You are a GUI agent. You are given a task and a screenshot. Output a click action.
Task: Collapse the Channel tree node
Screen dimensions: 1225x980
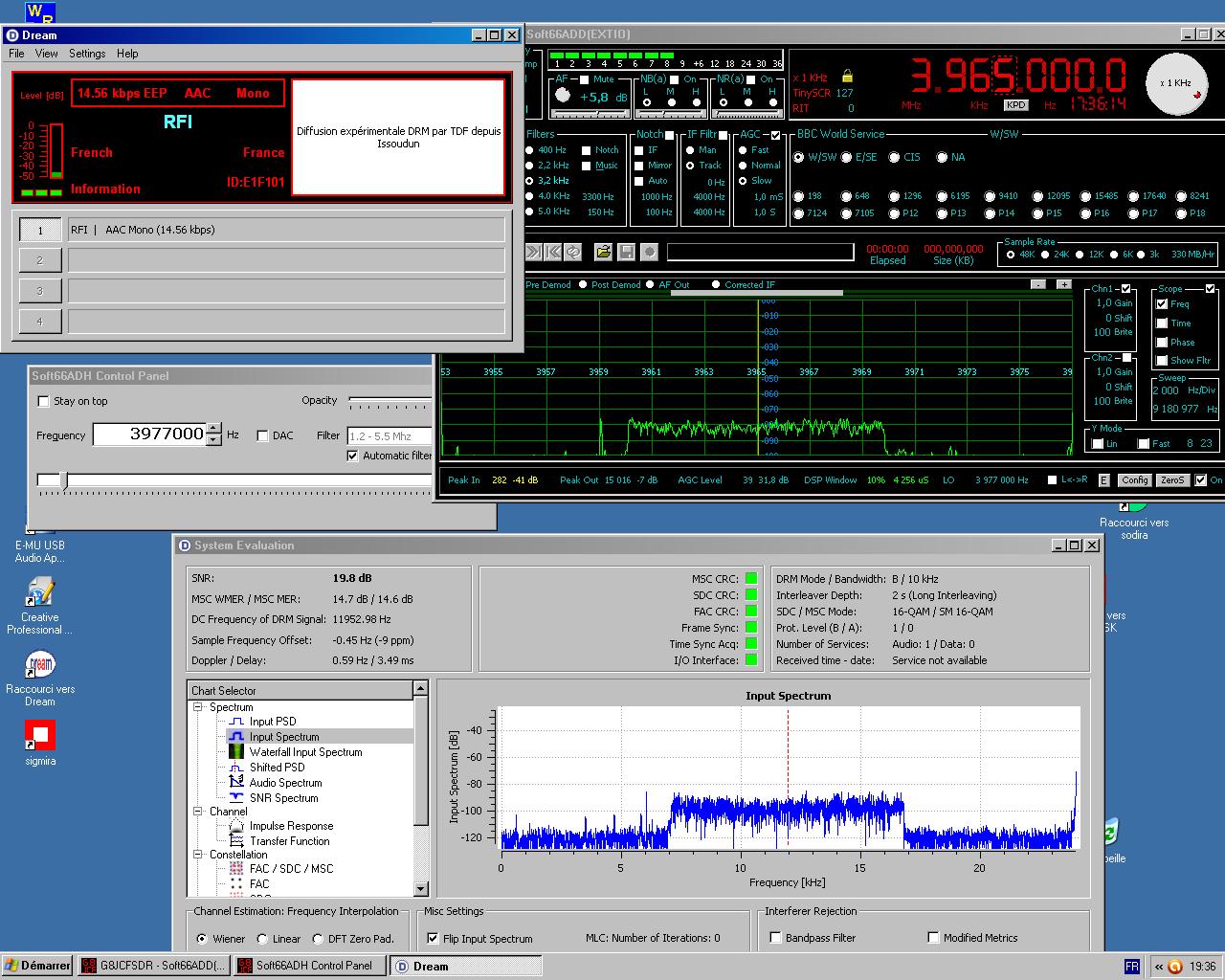pos(198,812)
